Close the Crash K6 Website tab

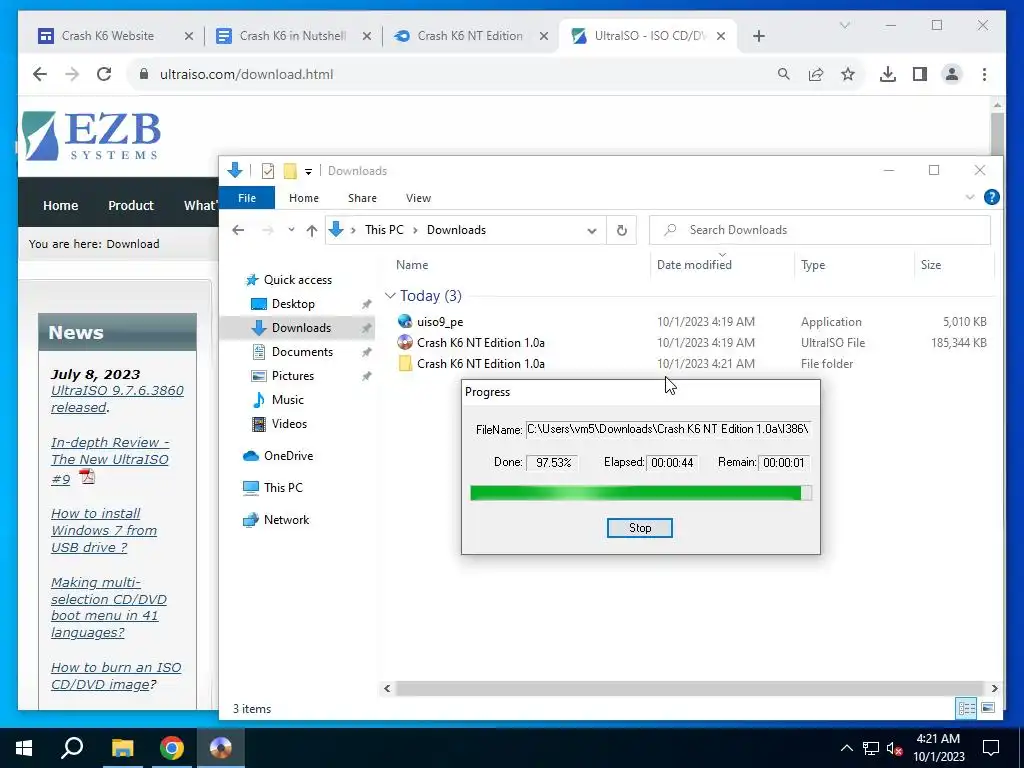tap(189, 36)
